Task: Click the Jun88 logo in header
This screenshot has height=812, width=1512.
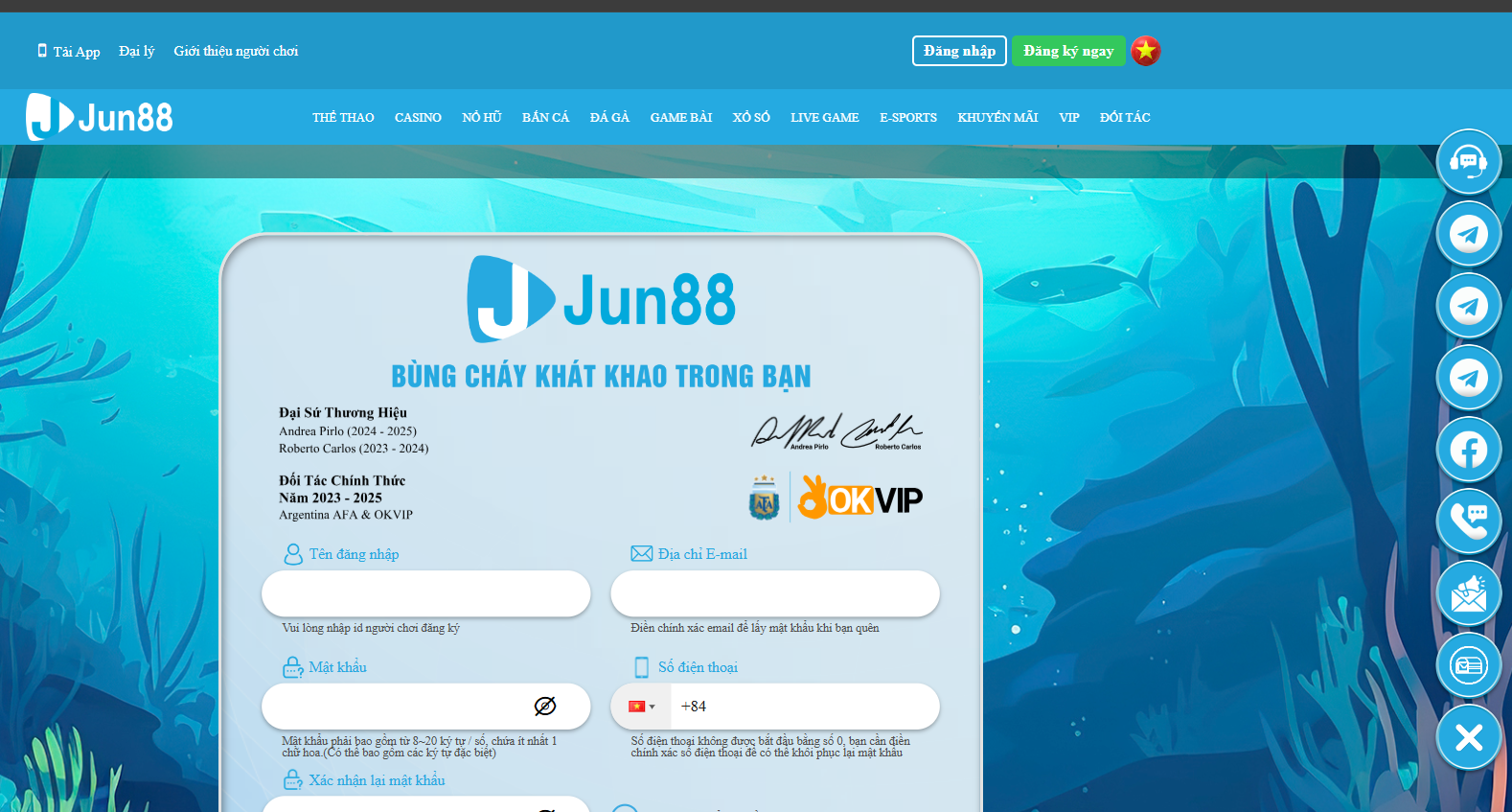Action: pyautogui.click(x=100, y=117)
